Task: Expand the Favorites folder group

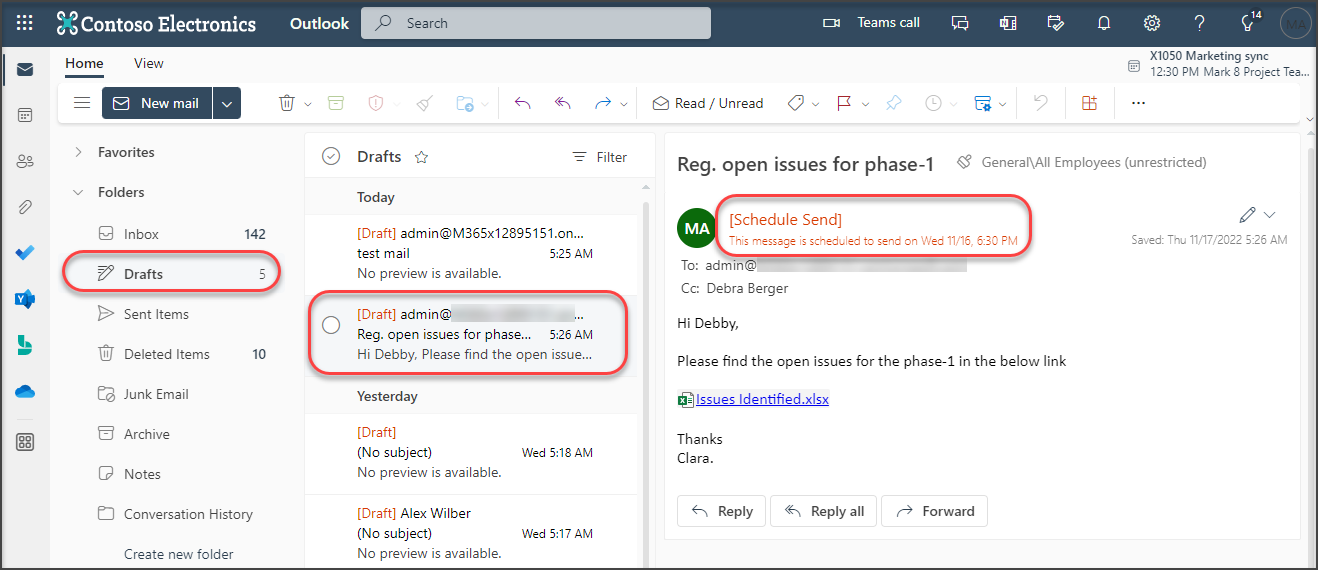Action: point(78,153)
